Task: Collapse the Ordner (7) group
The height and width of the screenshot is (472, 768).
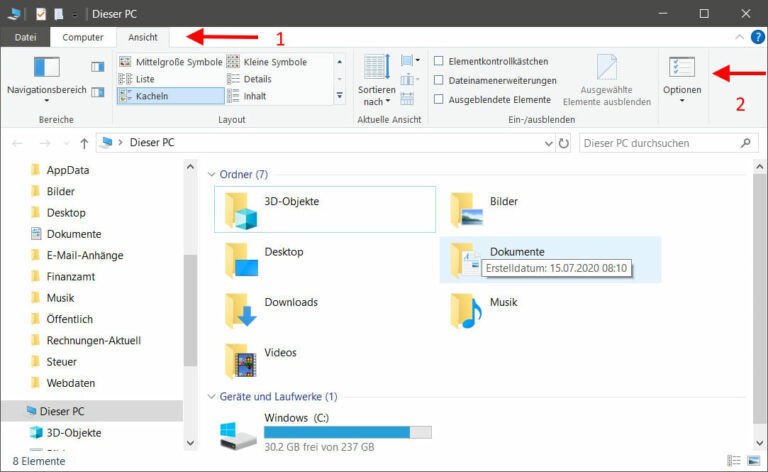Action: pyautogui.click(x=212, y=174)
